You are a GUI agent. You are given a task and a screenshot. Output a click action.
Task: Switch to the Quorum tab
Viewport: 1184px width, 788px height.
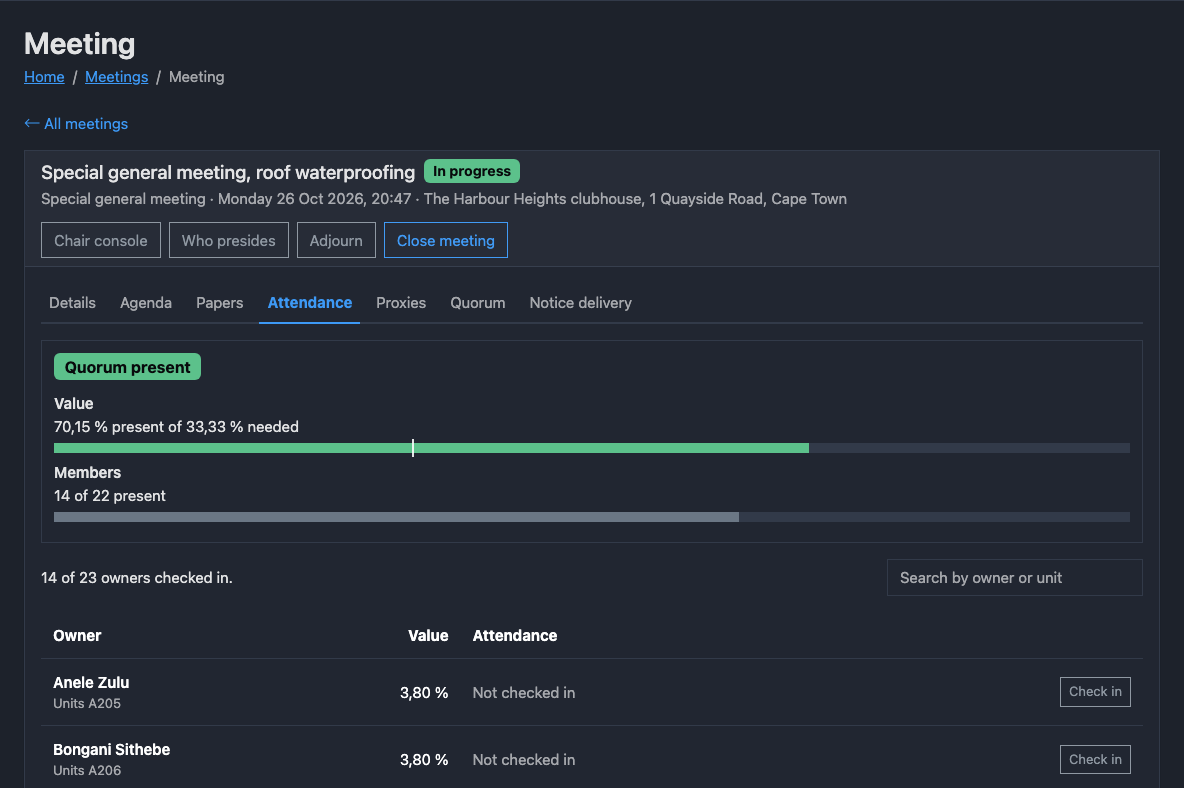[478, 303]
